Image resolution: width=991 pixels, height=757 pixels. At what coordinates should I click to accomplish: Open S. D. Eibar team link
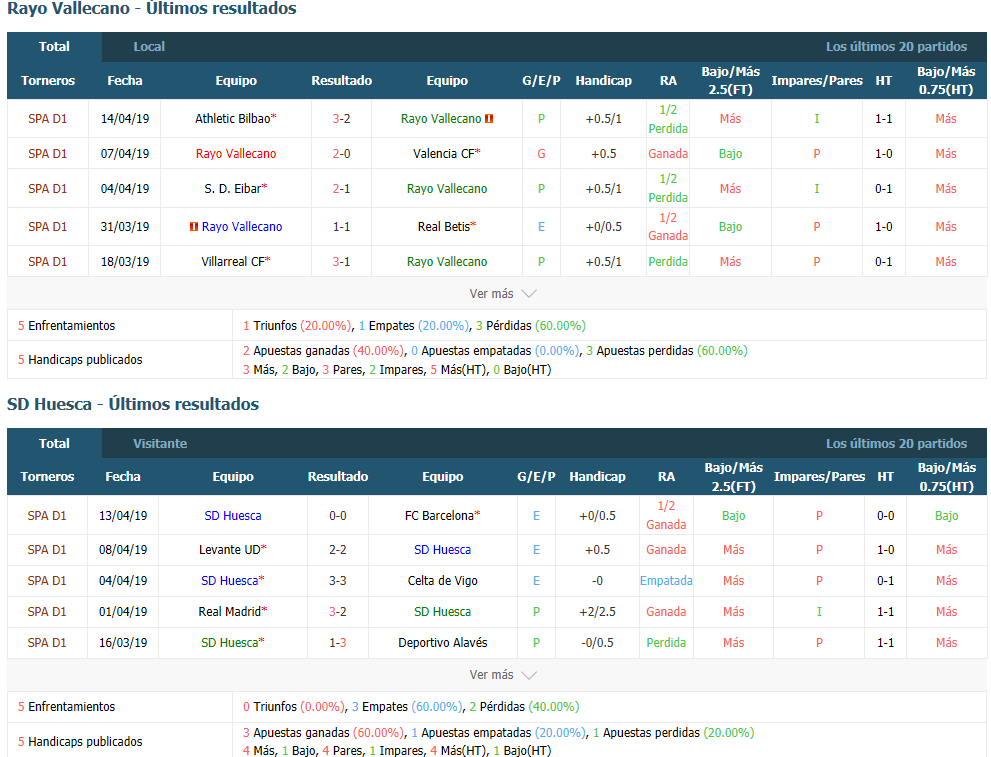233,189
